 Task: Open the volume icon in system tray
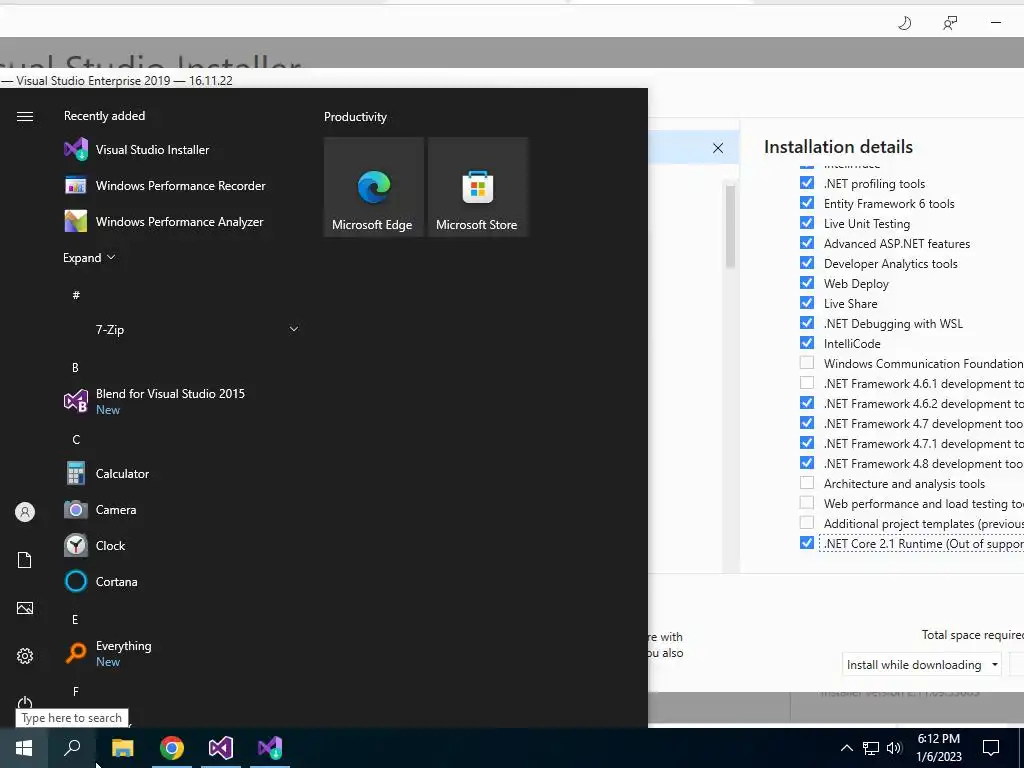click(x=894, y=748)
